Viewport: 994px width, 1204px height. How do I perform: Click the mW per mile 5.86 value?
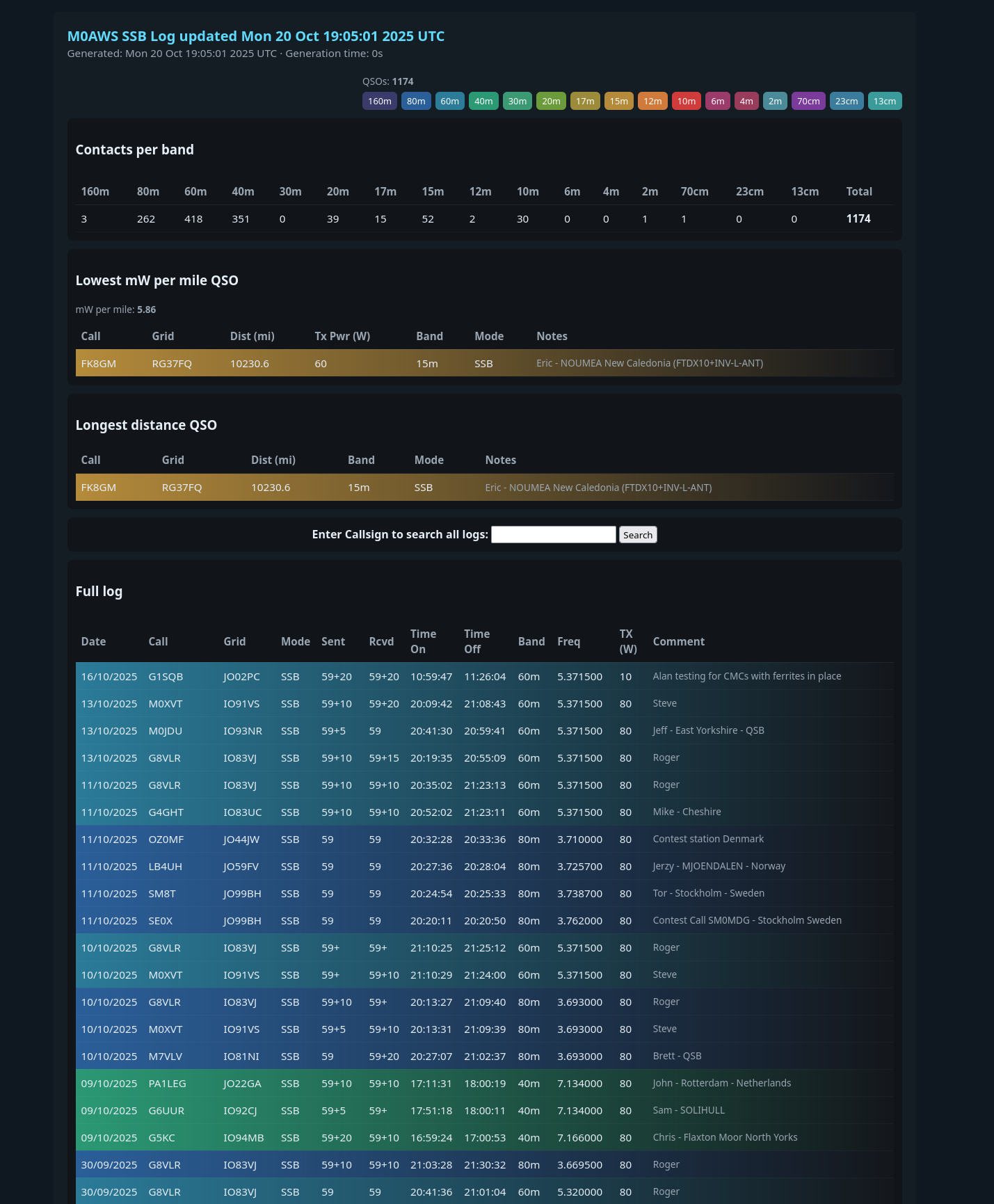click(x=147, y=310)
